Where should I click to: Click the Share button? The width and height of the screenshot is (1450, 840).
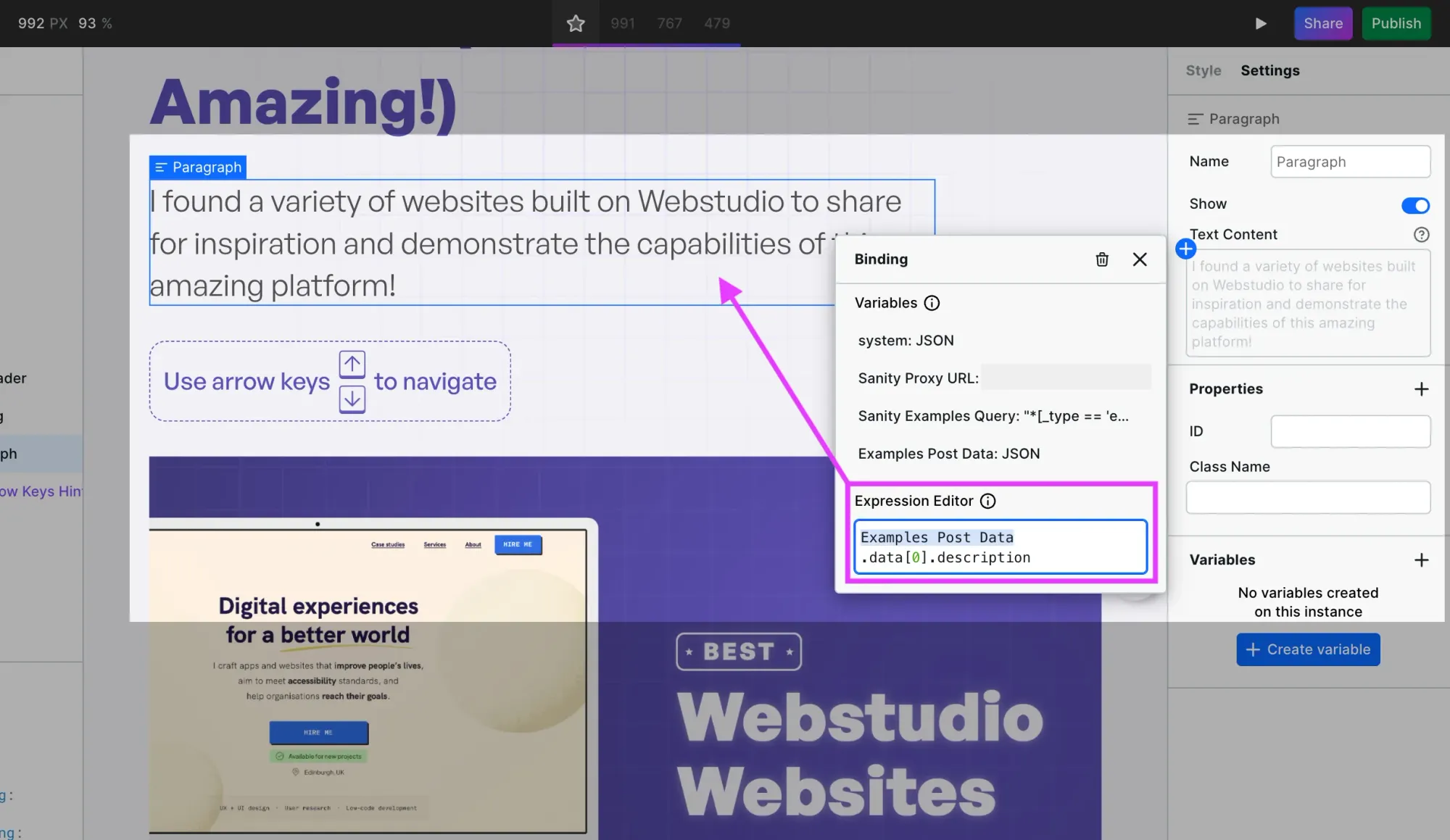tap(1322, 23)
